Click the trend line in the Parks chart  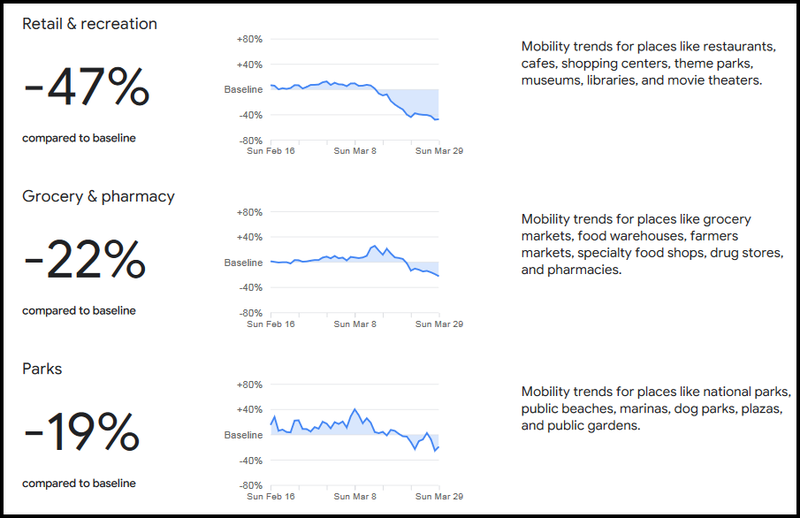click(355, 411)
